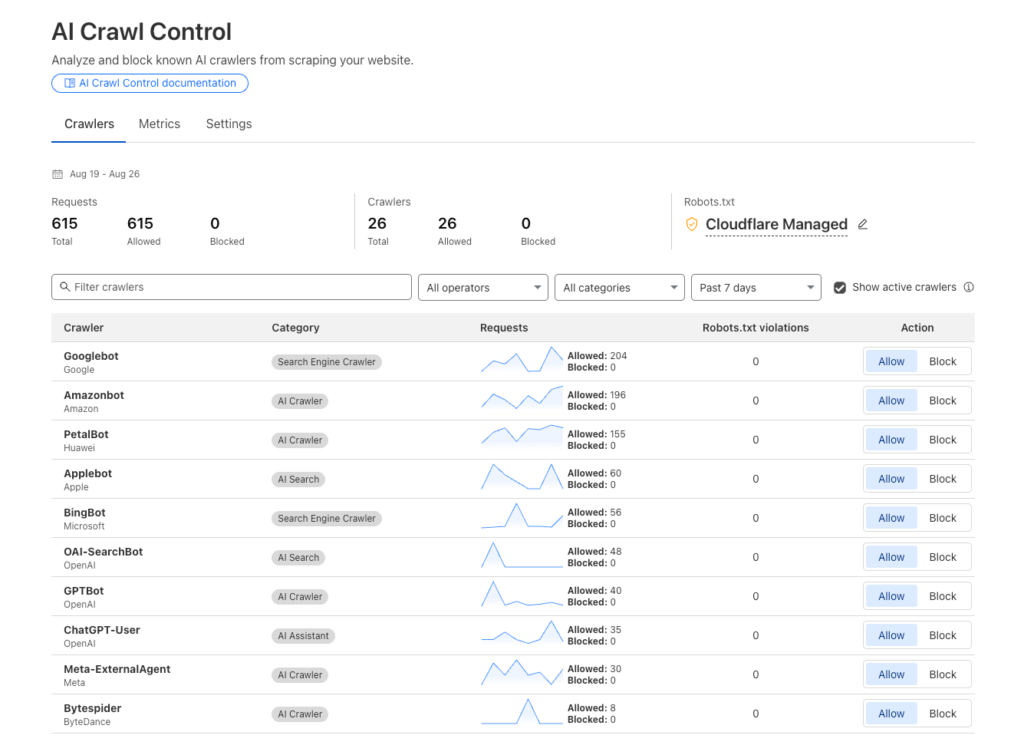
Task: Focus the Filter crawlers search field
Action: click(231, 287)
